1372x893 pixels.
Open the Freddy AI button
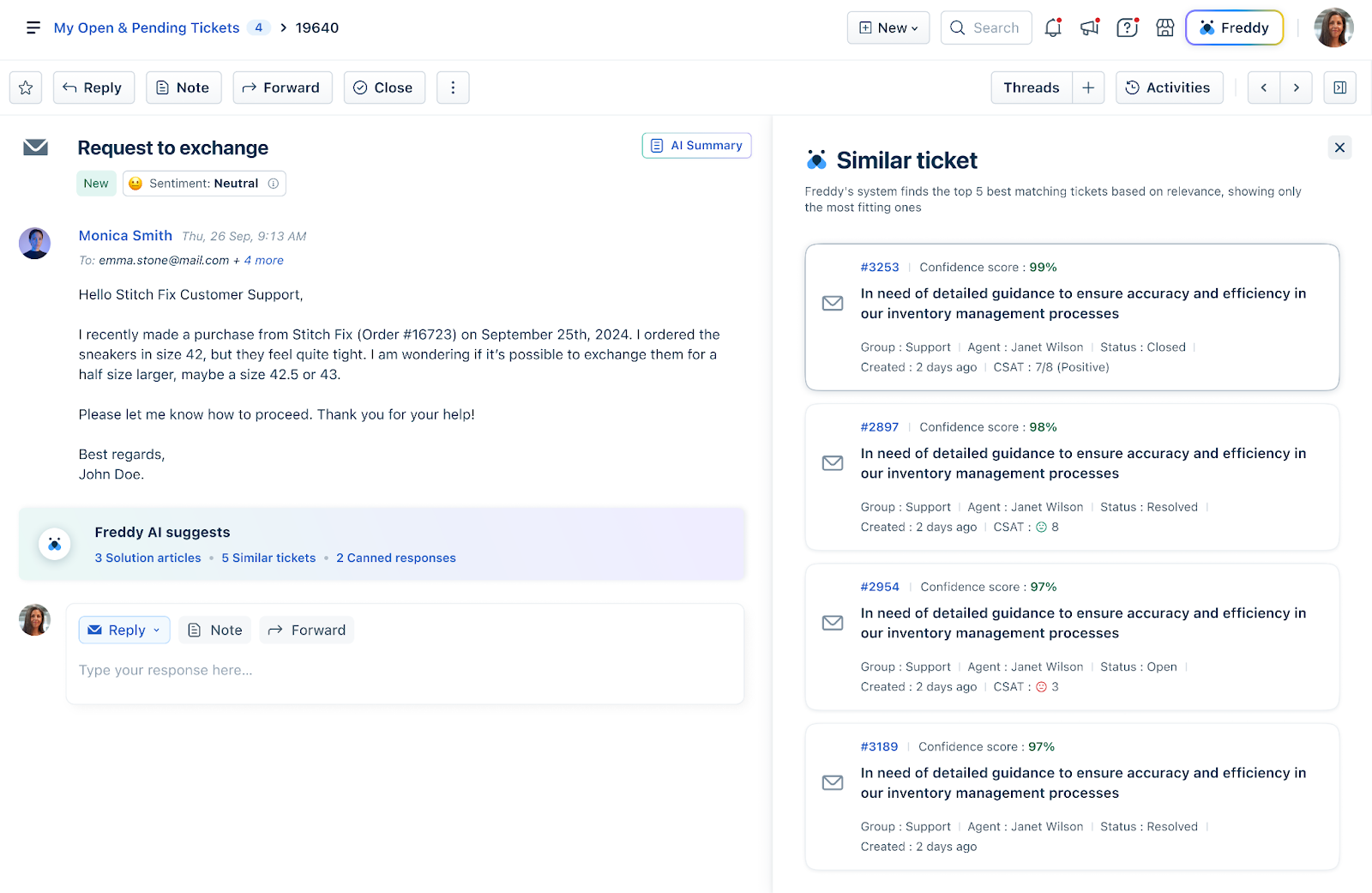click(1234, 27)
